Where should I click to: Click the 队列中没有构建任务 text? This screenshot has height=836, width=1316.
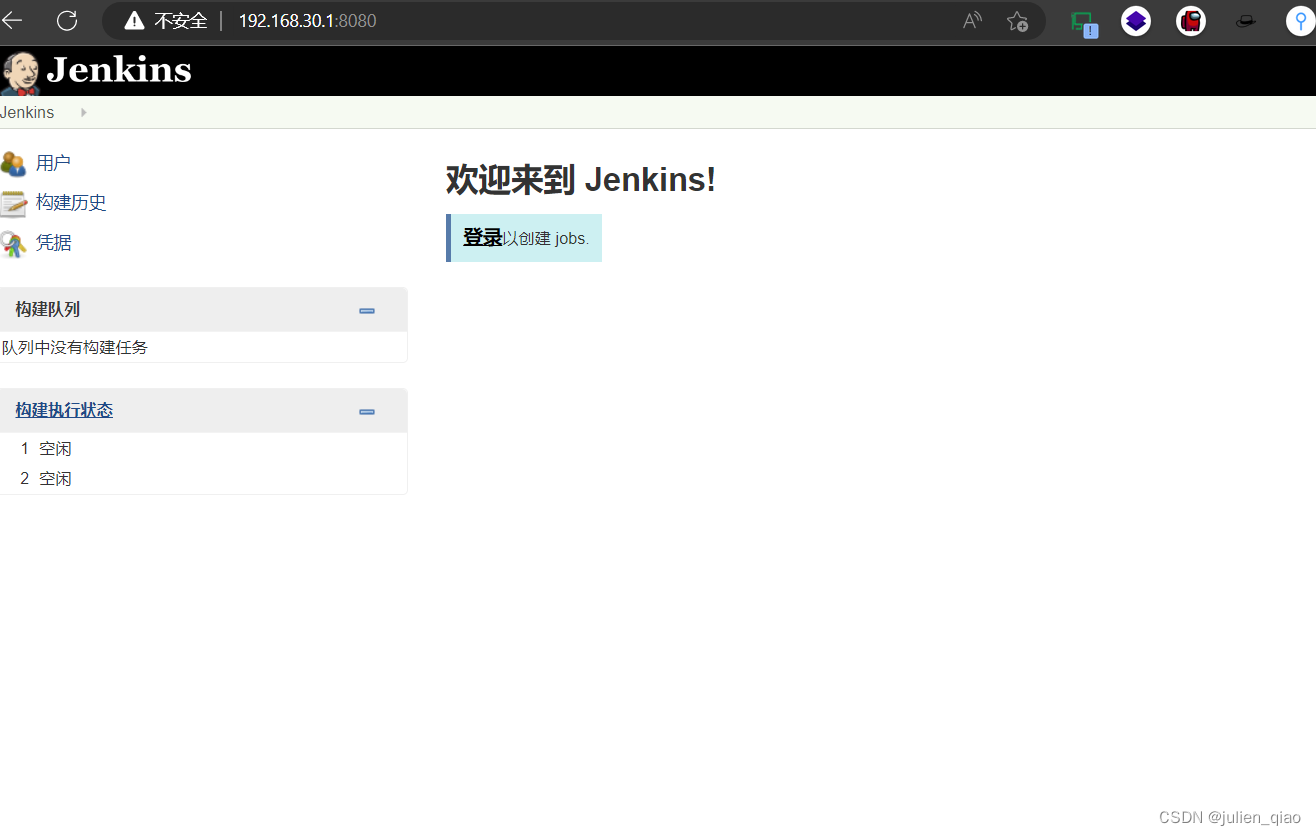[75, 347]
